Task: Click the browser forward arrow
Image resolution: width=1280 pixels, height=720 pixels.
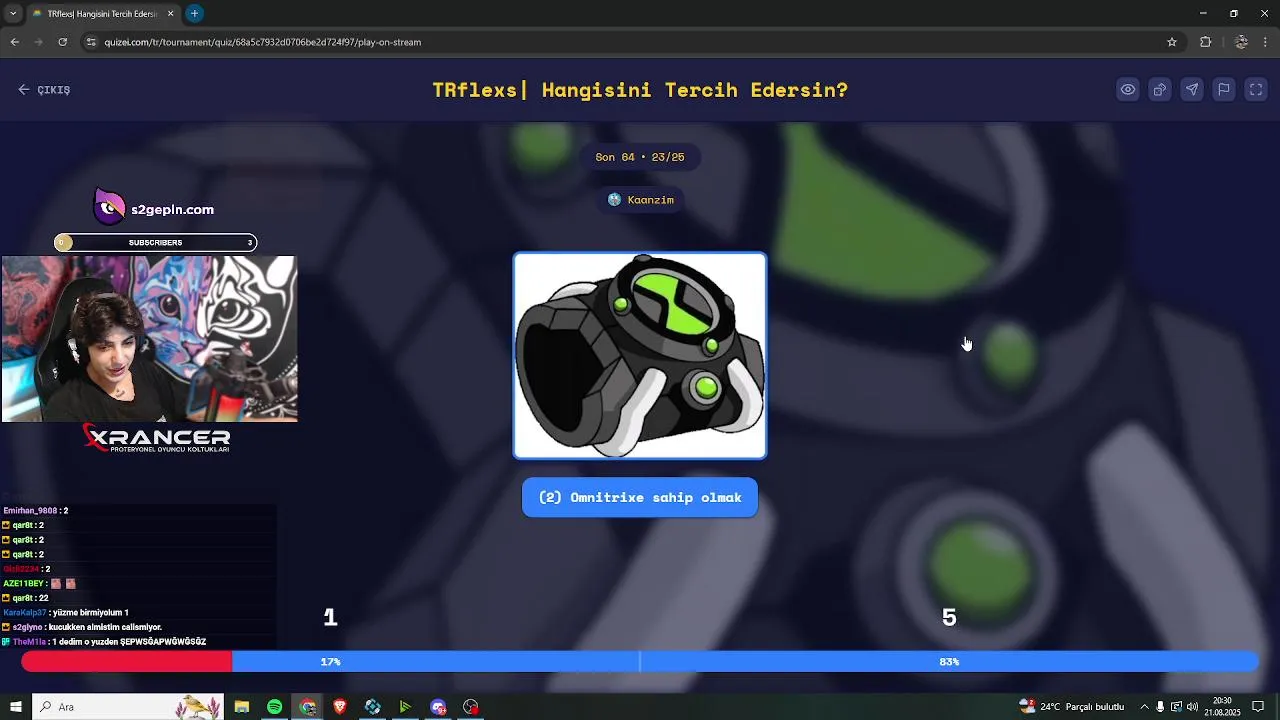Action: 38,42
